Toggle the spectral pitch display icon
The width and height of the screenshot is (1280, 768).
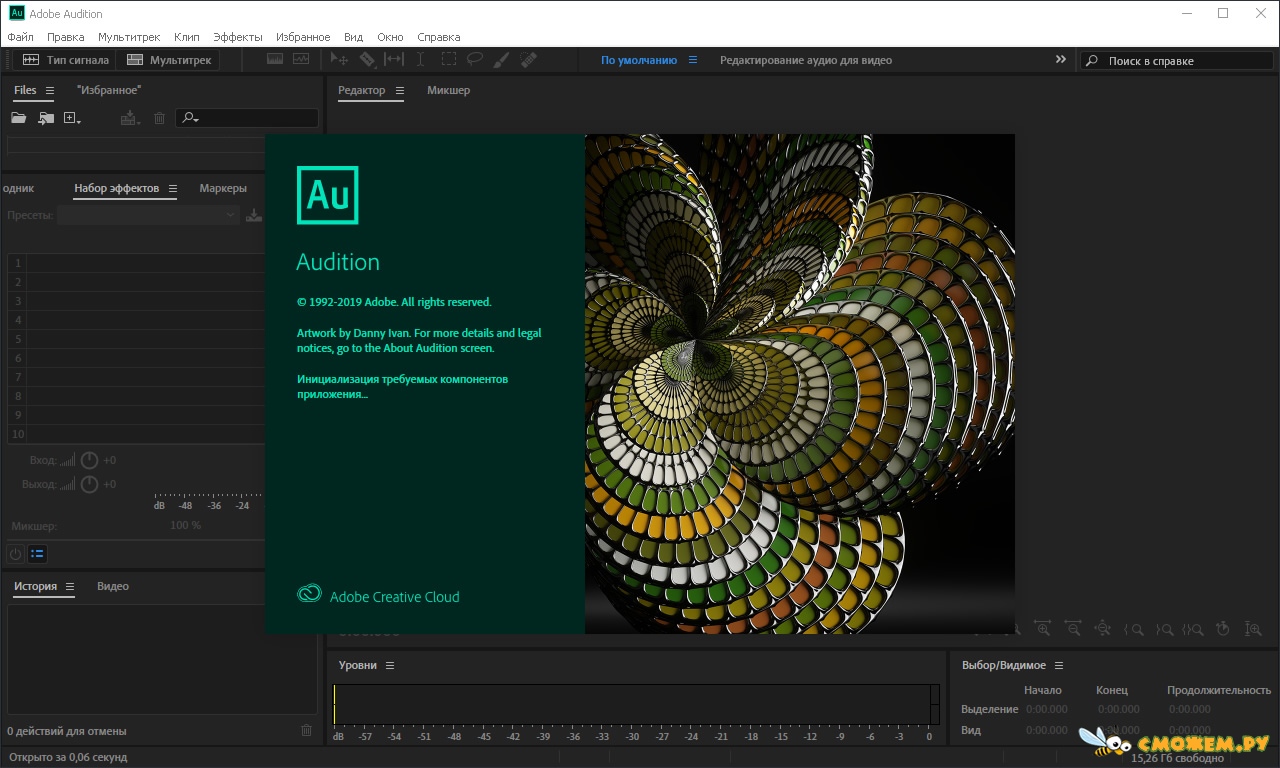coord(301,60)
